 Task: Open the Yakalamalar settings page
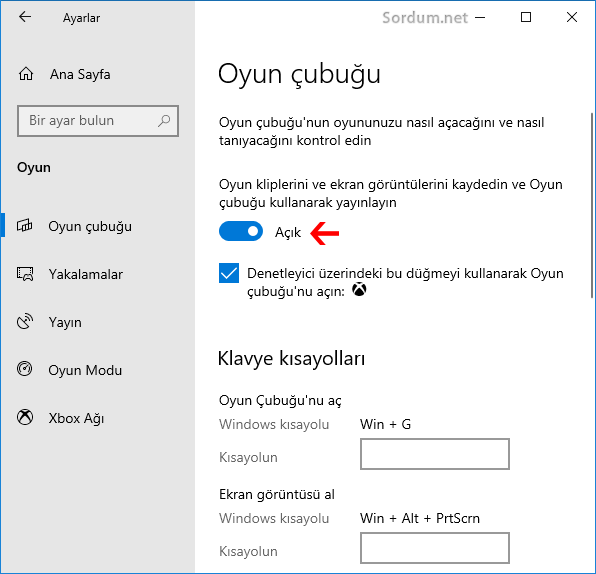[x=98, y=274]
